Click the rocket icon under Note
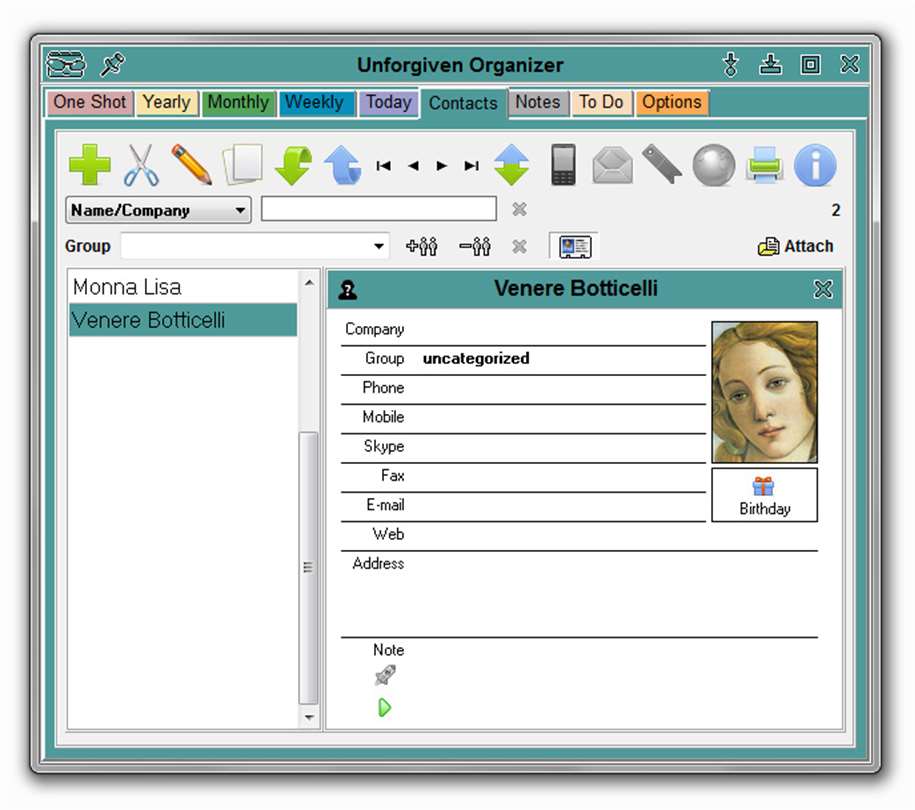Screen dimensions: 915x810 (x=385, y=675)
